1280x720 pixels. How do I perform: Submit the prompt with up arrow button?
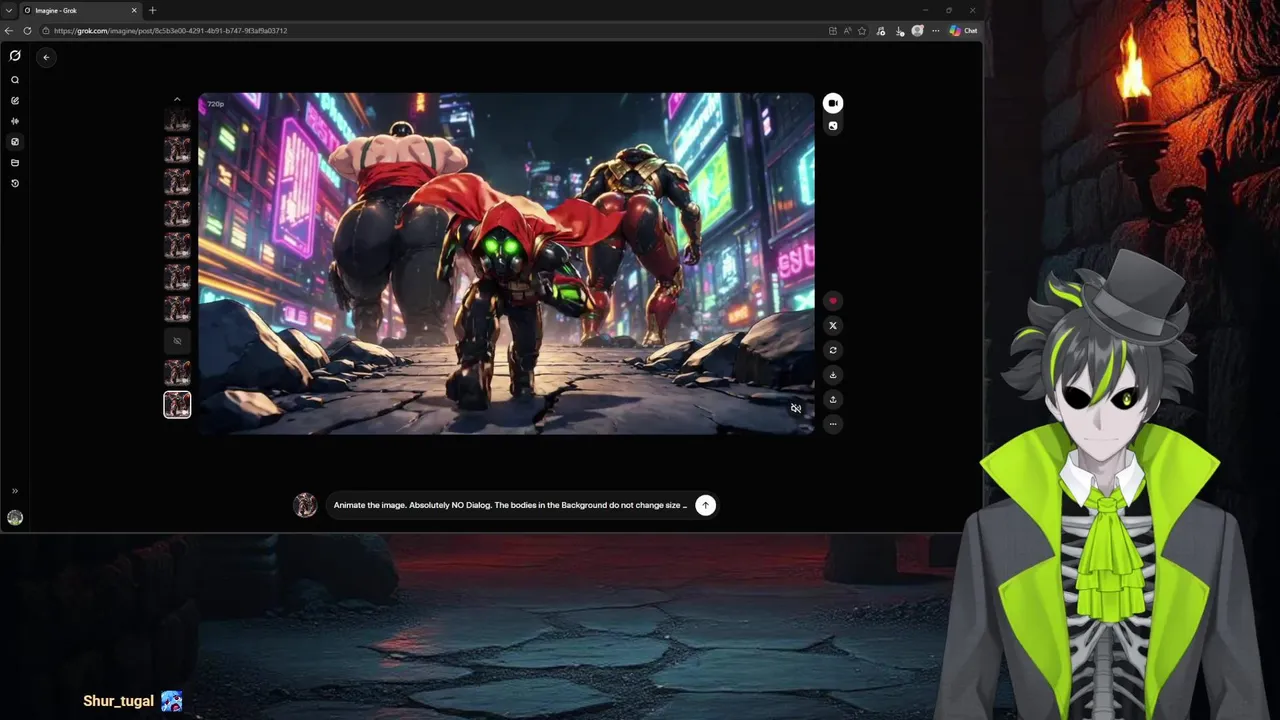click(705, 505)
